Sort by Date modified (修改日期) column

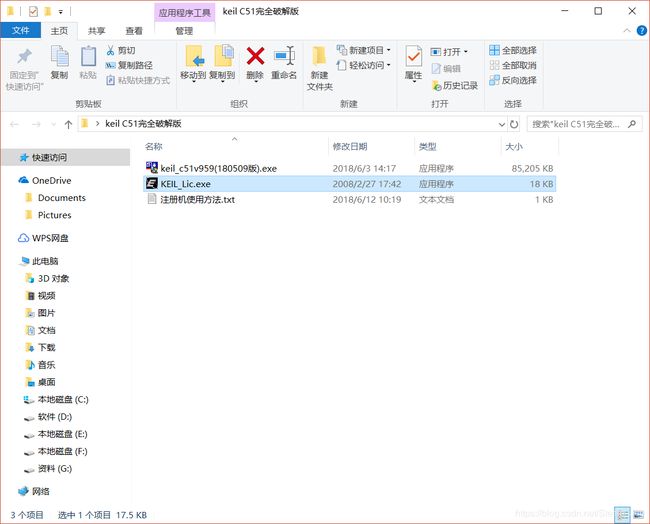[350, 146]
